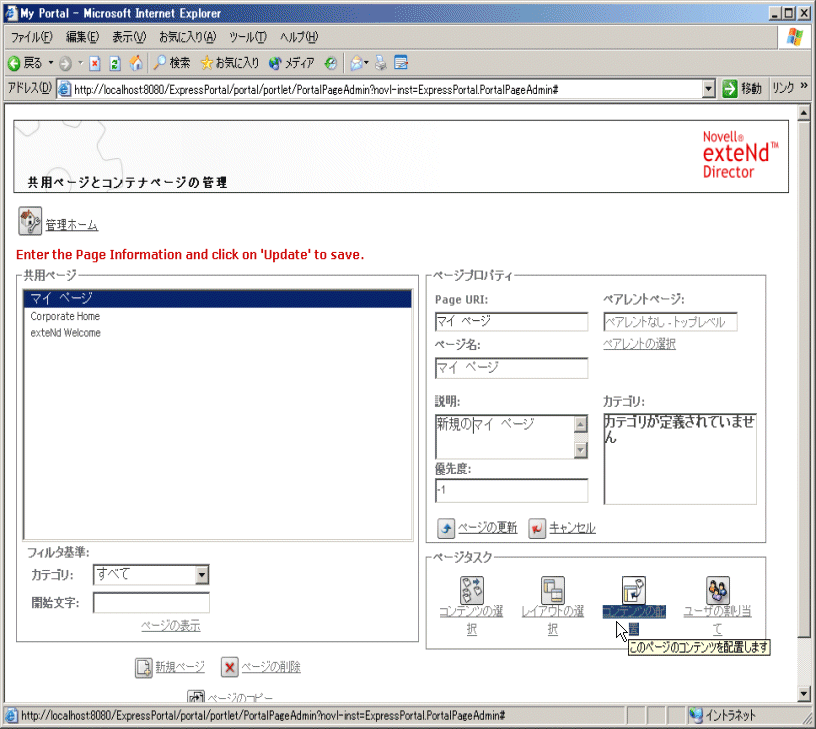Viewport: 816px width, 729px height.
Task: Click the Novell exteNd Director logo
Action: click(740, 155)
